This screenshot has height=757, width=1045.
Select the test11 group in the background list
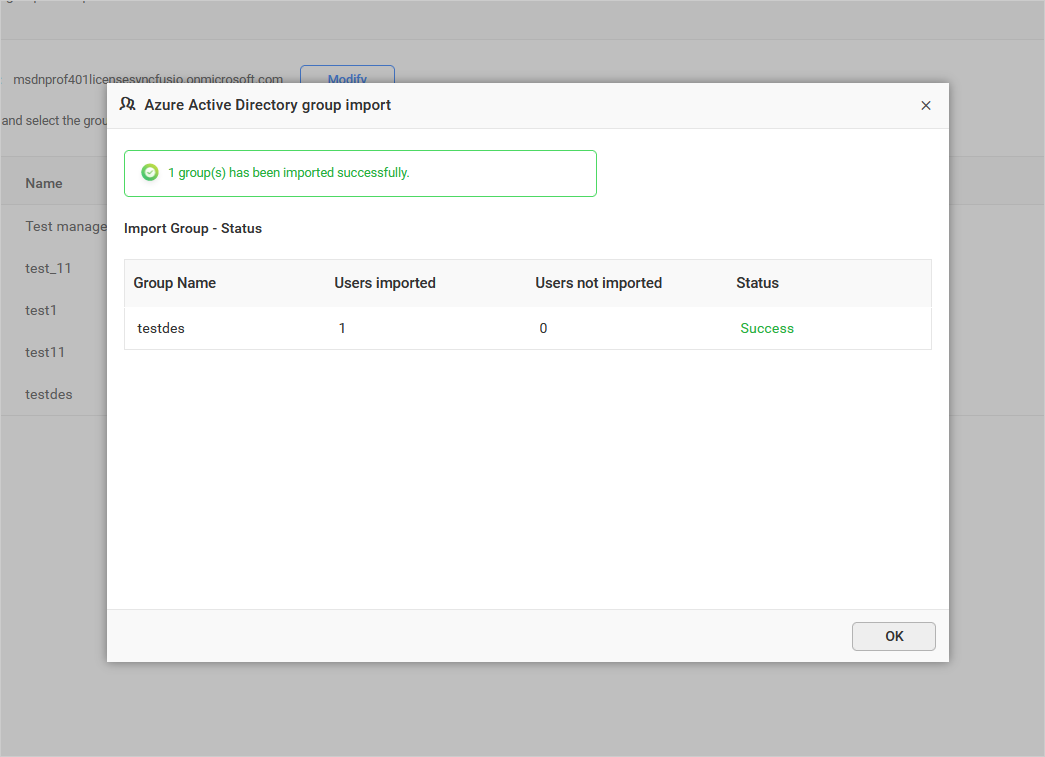click(44, 352)
